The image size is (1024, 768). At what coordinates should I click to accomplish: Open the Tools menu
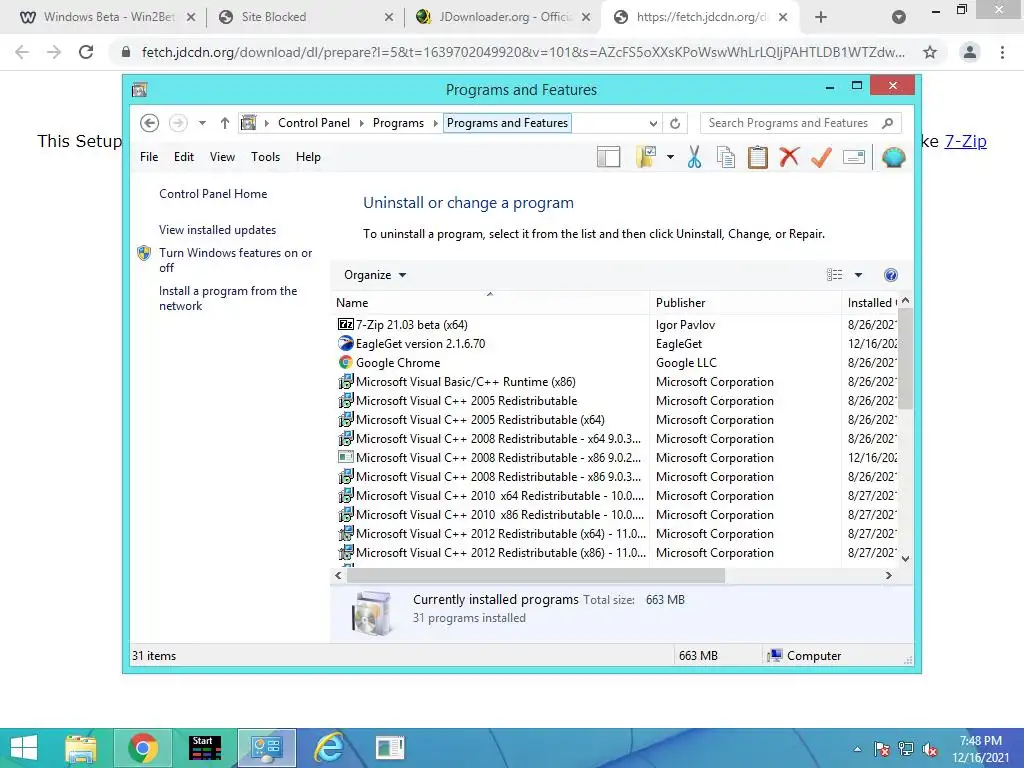point(265,157)
